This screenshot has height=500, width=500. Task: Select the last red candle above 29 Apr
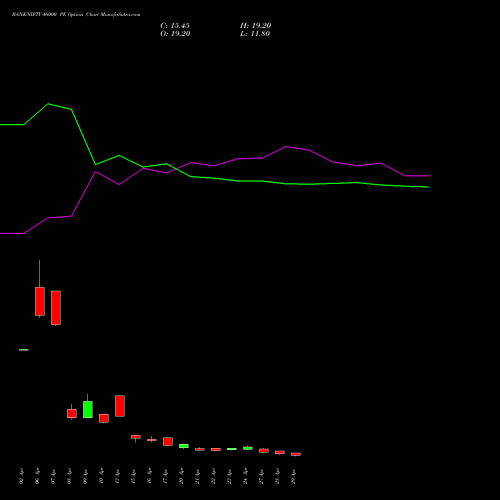296,454
